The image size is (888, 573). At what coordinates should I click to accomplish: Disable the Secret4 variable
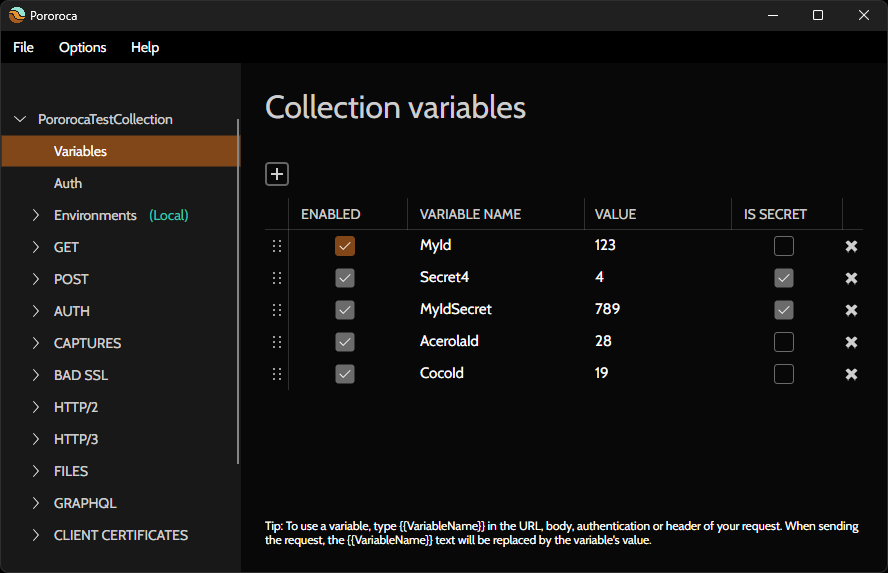pos(345,278)
